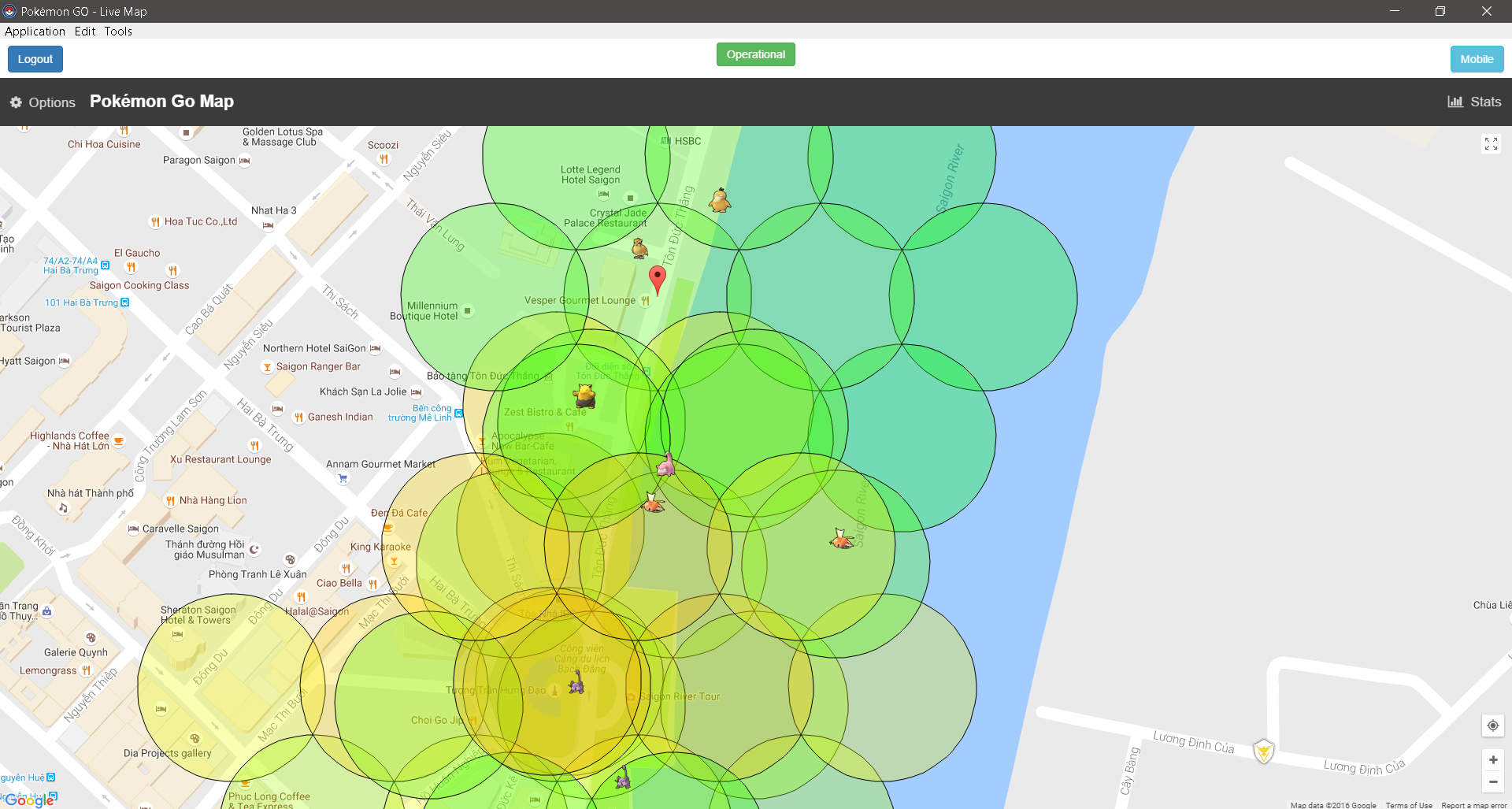Zoom in the map
The width and height of the screenshot is (1512, 809).
point(1492,760)
